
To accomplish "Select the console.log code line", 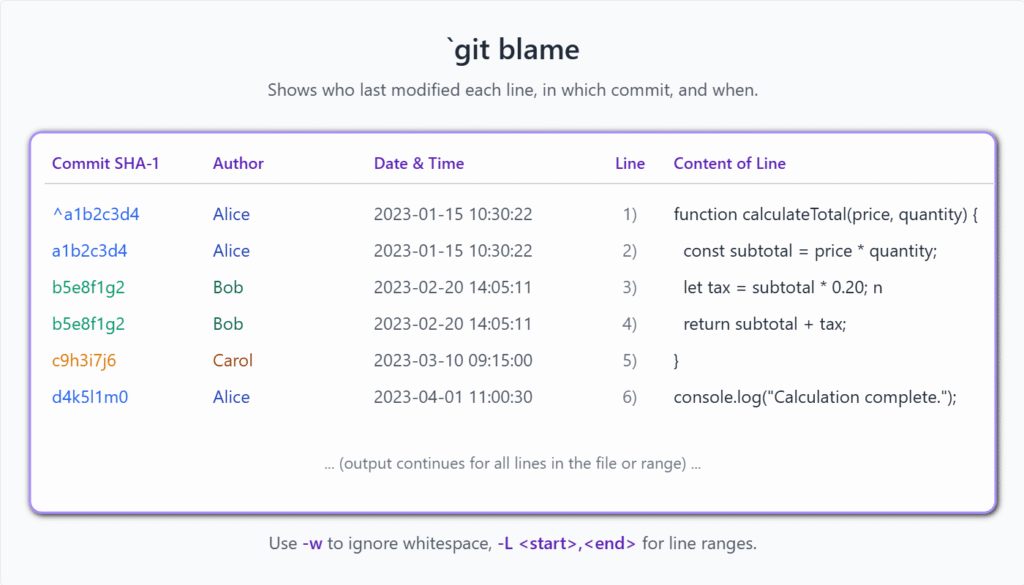I will tap(815, 397).
